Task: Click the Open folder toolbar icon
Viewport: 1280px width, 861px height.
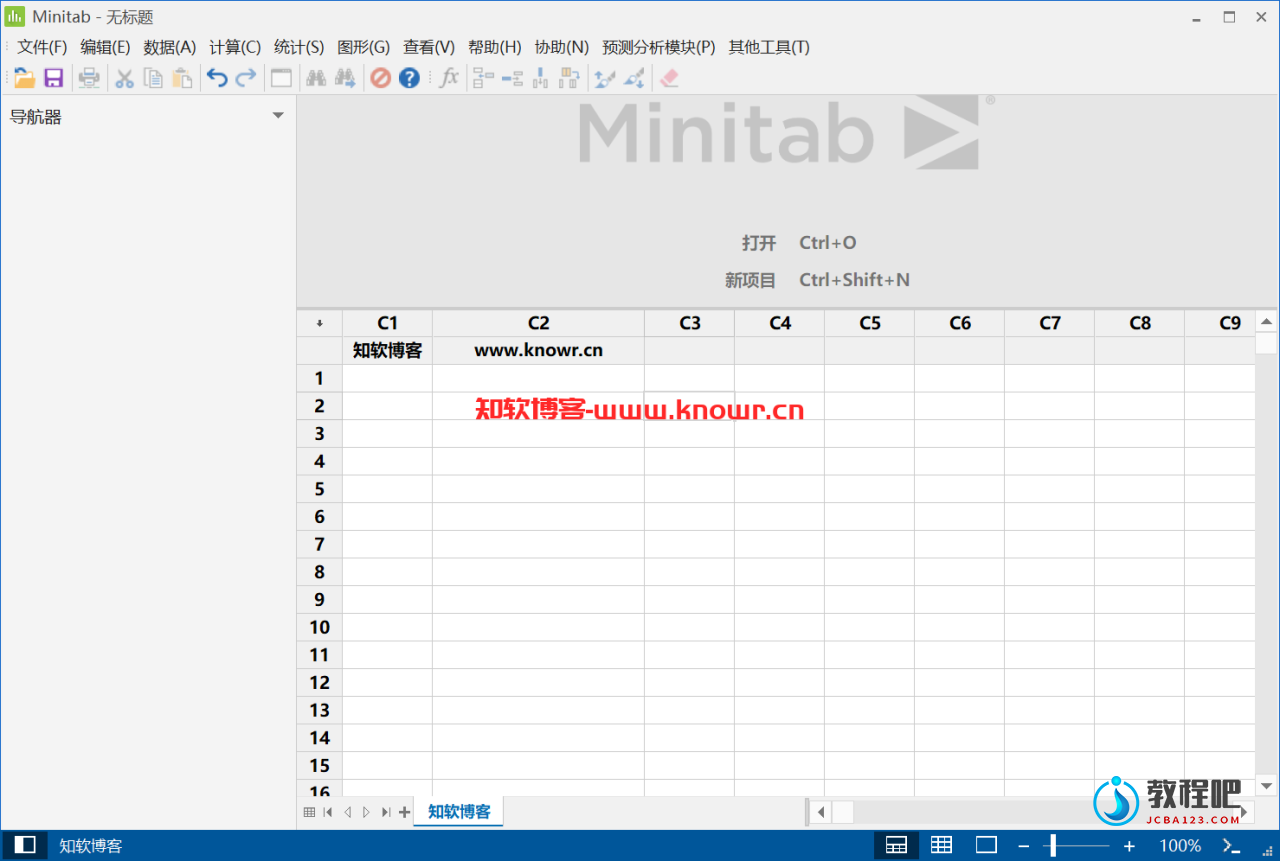Action: (25, 78)
